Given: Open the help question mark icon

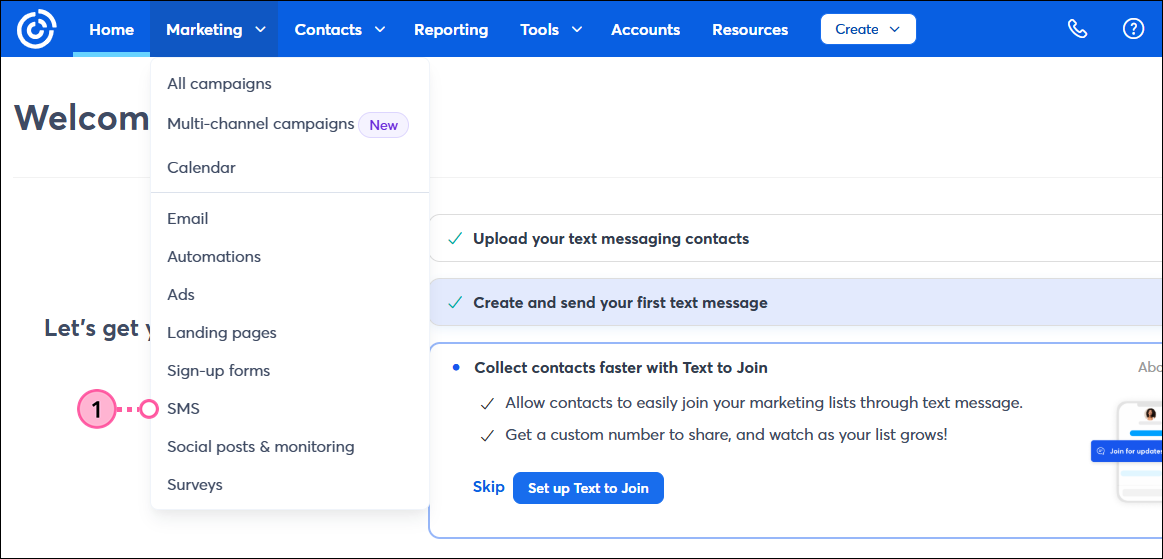Looking at the screenshot, I should [1133, 29].
